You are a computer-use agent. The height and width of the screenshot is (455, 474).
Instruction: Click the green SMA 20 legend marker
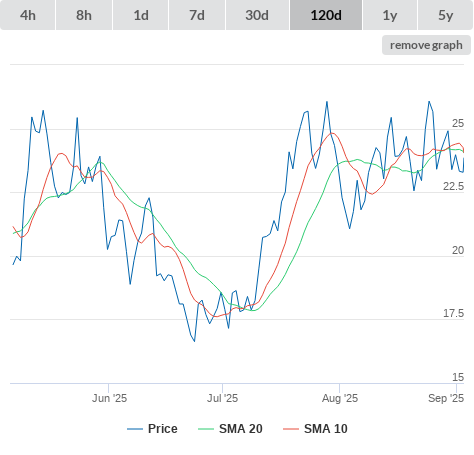(206, 429)
